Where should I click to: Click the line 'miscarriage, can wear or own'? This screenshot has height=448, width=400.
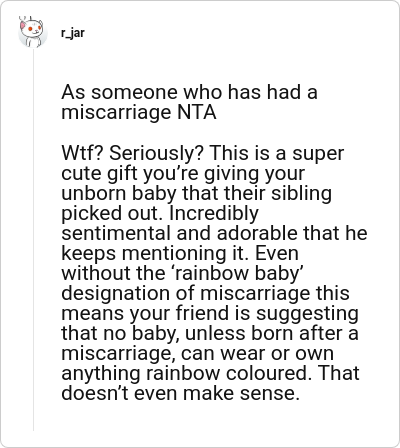coord(197,353)
